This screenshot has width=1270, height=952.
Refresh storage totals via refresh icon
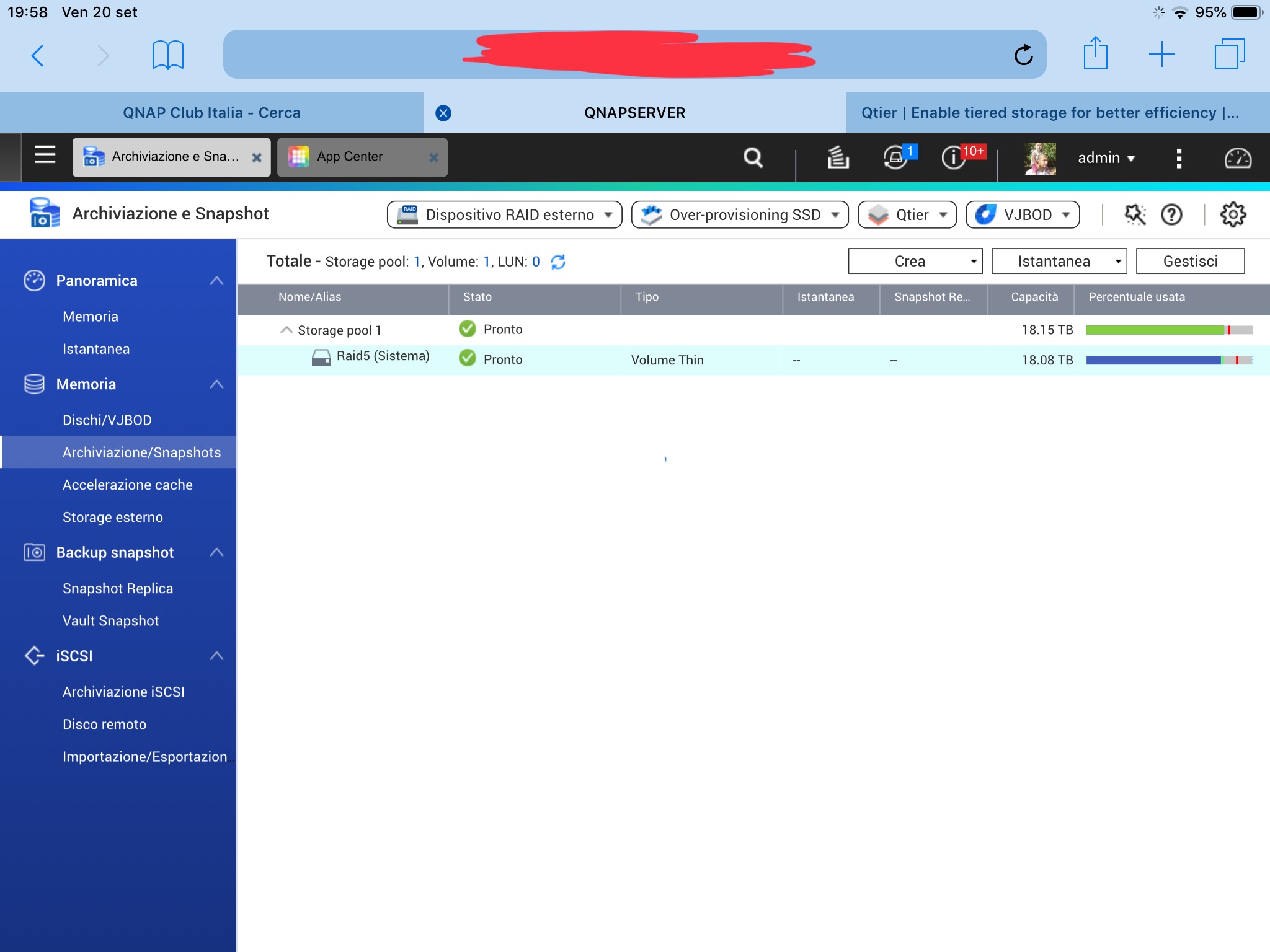click(558, 262)
